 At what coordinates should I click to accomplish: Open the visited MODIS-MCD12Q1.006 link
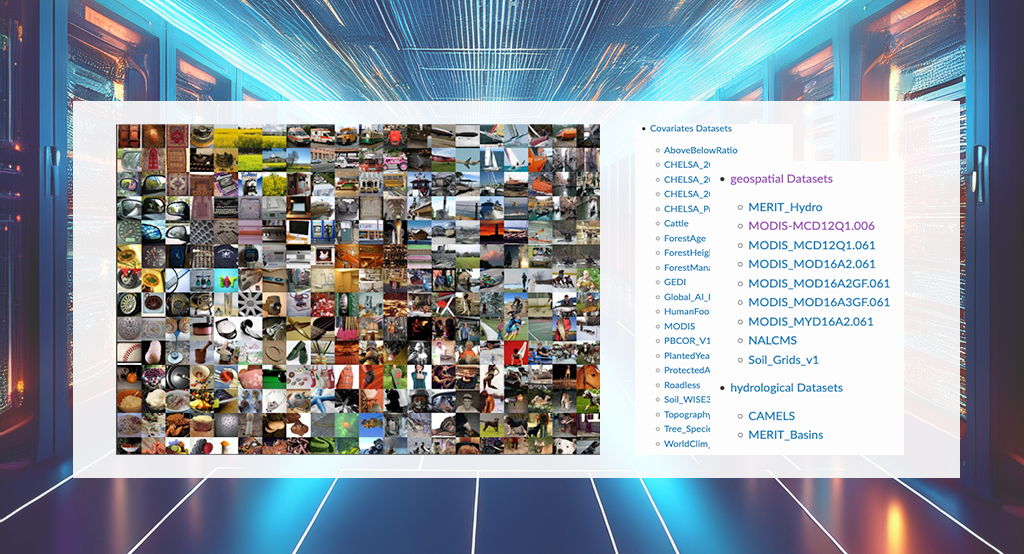tap(811, 226)
